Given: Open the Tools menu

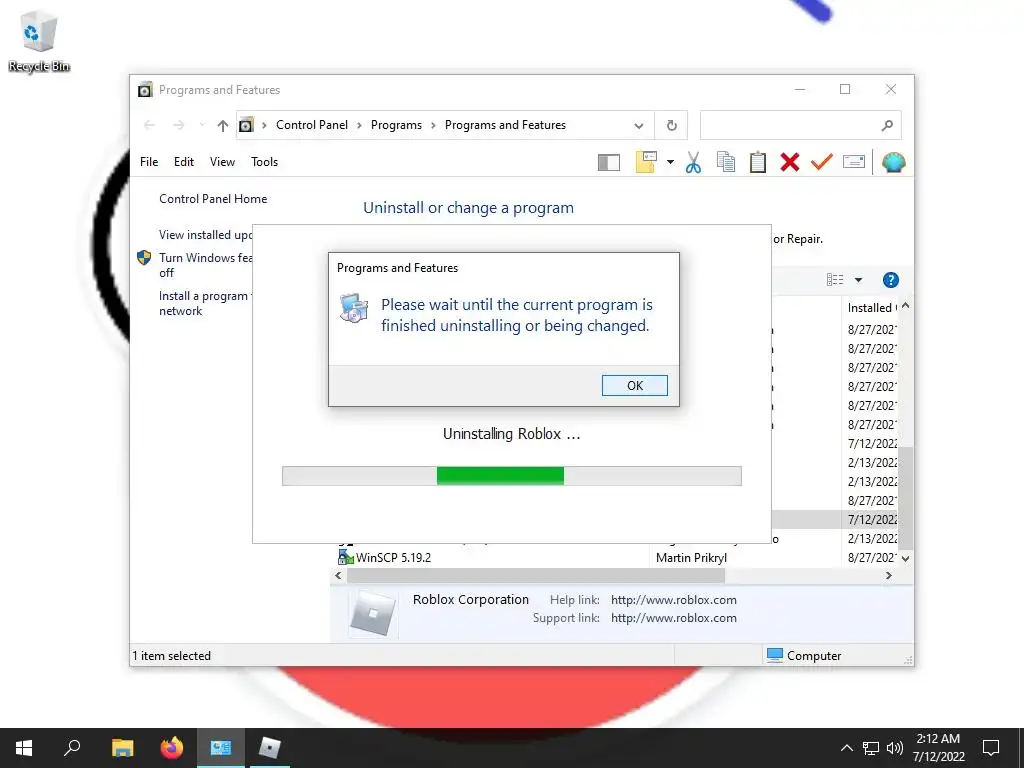Looking at the screenshot, I should click(264, 162).
